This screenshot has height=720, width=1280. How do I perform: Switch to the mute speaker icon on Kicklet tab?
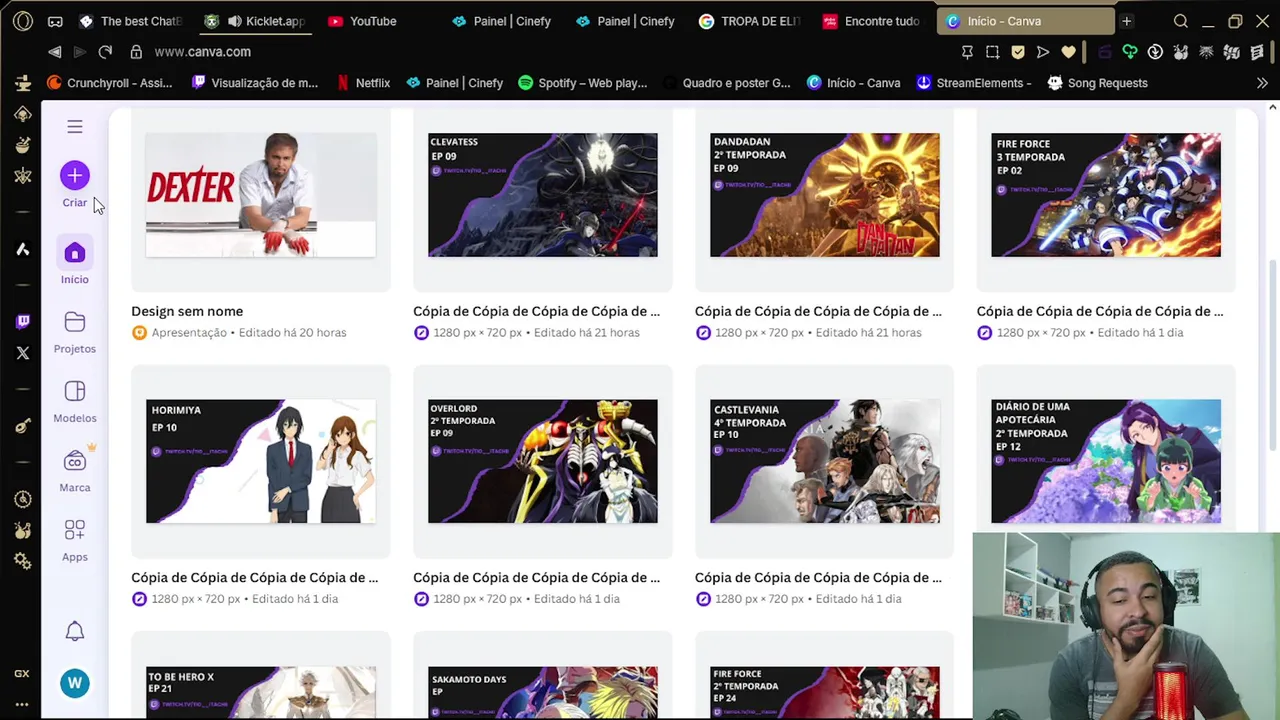point(234,21)
